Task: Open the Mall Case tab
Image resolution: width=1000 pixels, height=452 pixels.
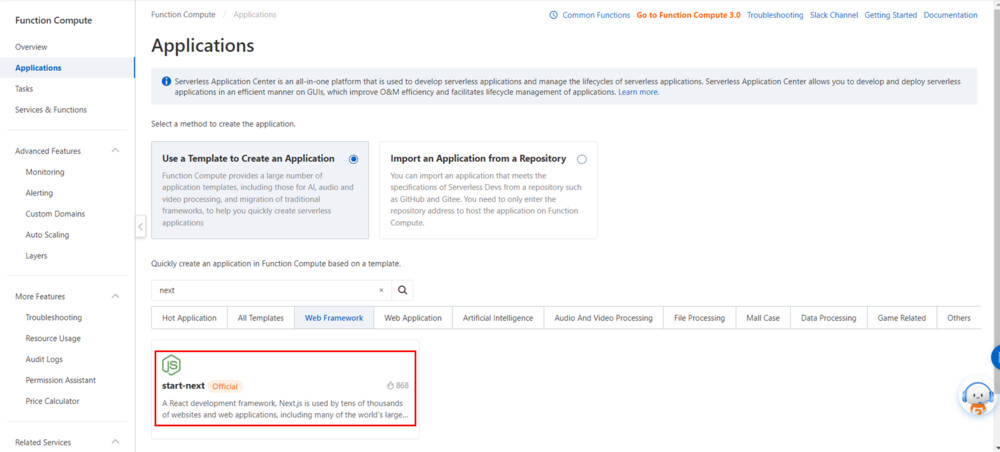Action: pyautogui.click(x=763, y=317)
